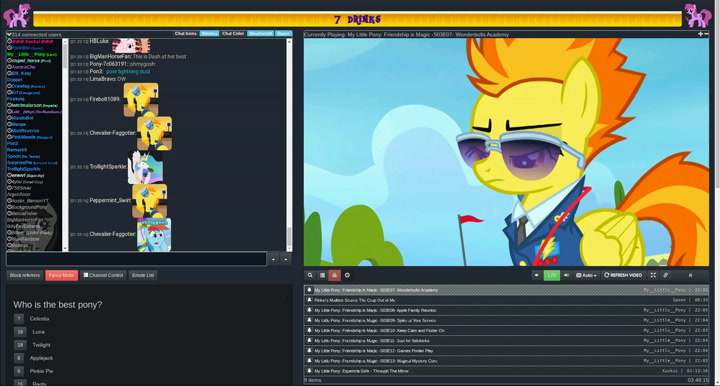Lower volume with the left speaker icon
Image resolution: width=720 pixels, height=386 pixels.
tap(536, 275)
